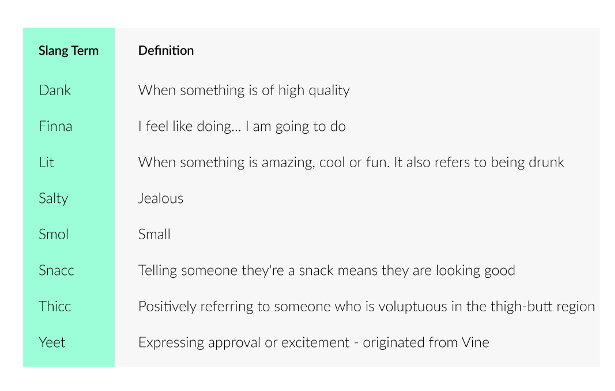The image size is (615, 391).
Task: Select the Finna term cell
Action: pos(56,126)
